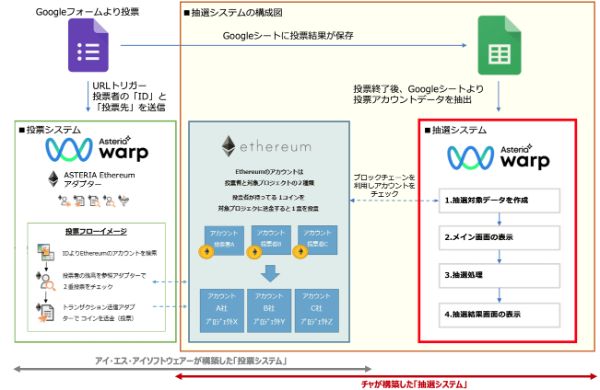Click step 1.抽選対象データを作成
The width and height of the screenshot is (600, 390).
(x=499, y=200)
